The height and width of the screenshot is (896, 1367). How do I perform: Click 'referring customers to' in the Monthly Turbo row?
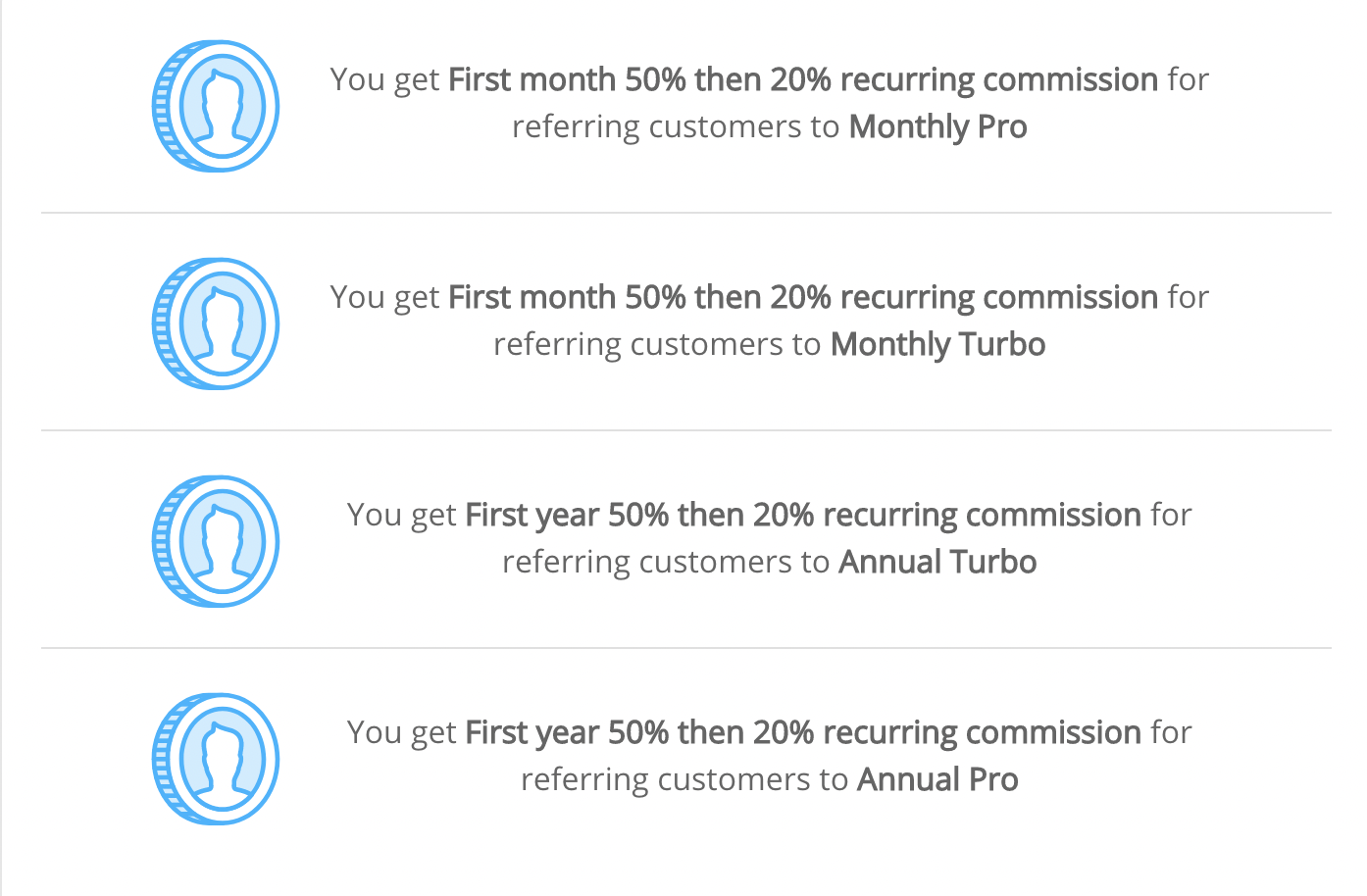tap(657, 345)
